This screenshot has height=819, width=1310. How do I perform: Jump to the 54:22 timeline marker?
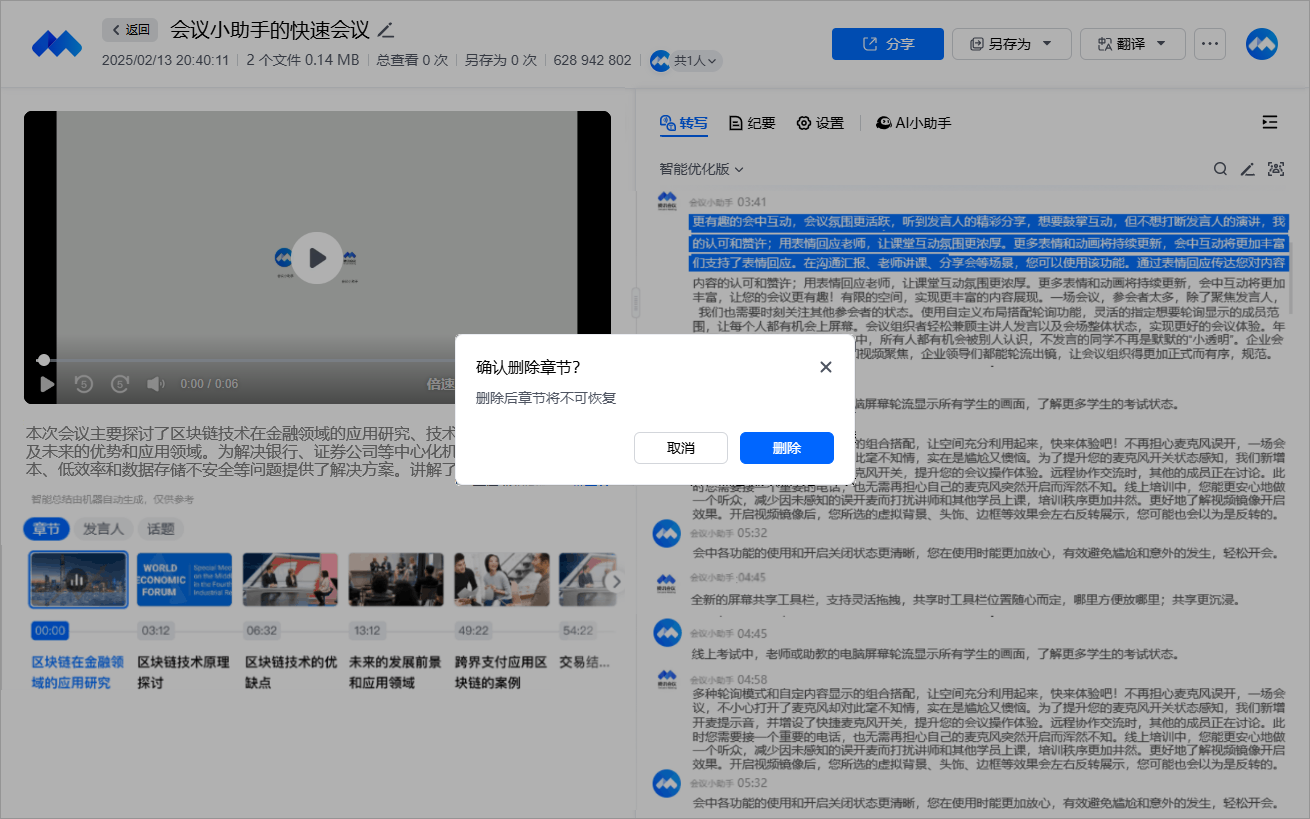tap(578, 631)
